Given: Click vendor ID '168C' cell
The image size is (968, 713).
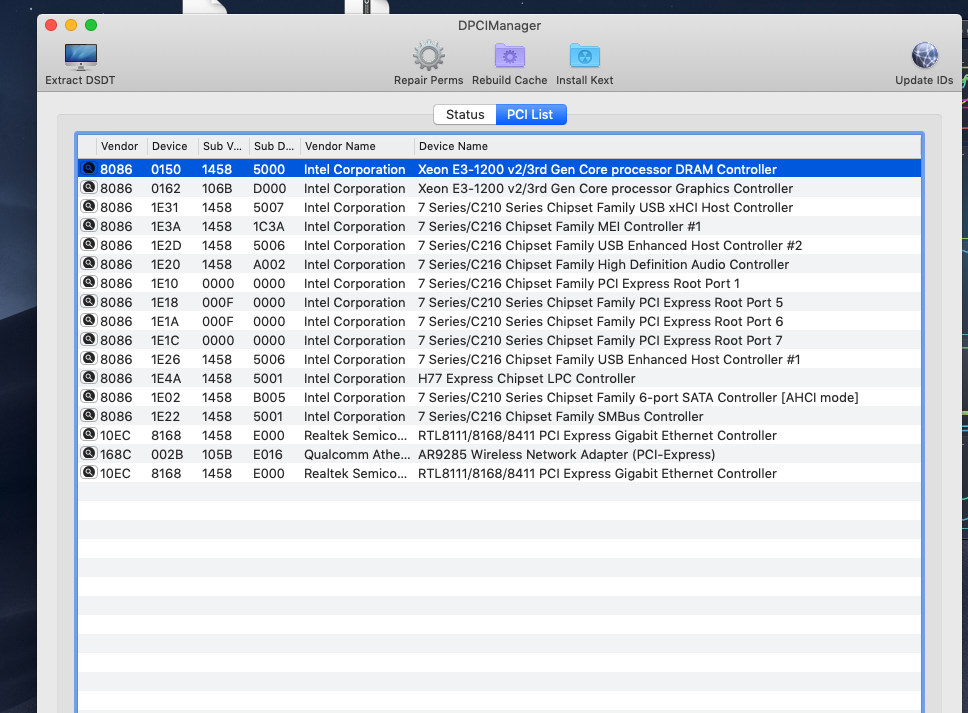Looking at the screenshot, I should [116, 454].
